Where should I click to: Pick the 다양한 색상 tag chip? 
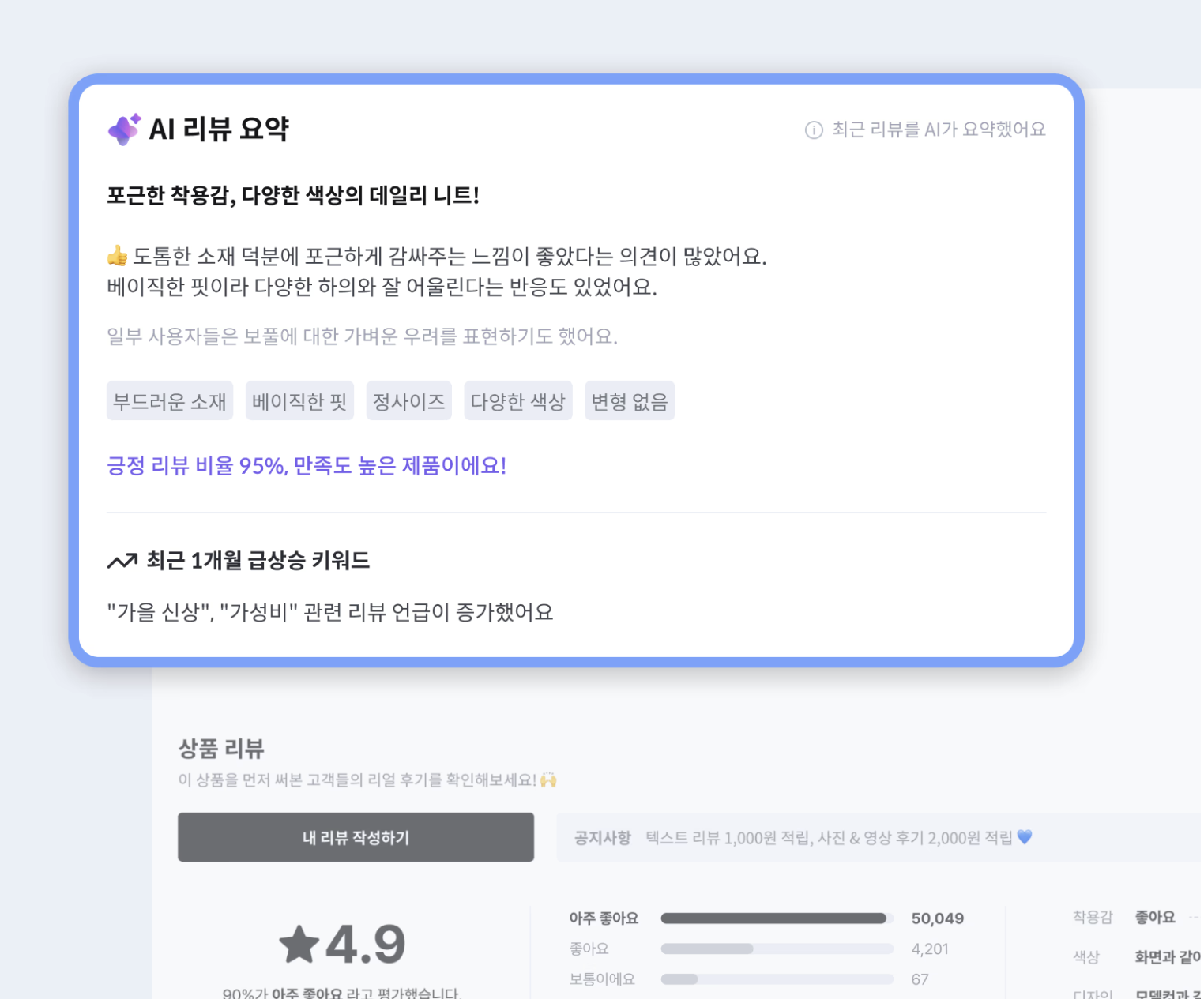point(517,402)
